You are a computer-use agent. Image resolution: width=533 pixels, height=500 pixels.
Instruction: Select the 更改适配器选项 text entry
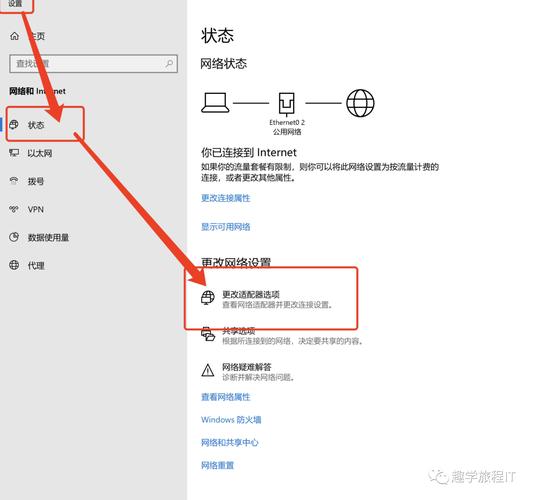point(251,294)
